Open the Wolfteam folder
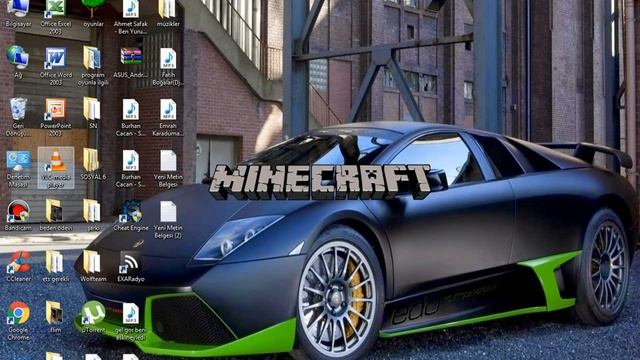 pos(93,266)
